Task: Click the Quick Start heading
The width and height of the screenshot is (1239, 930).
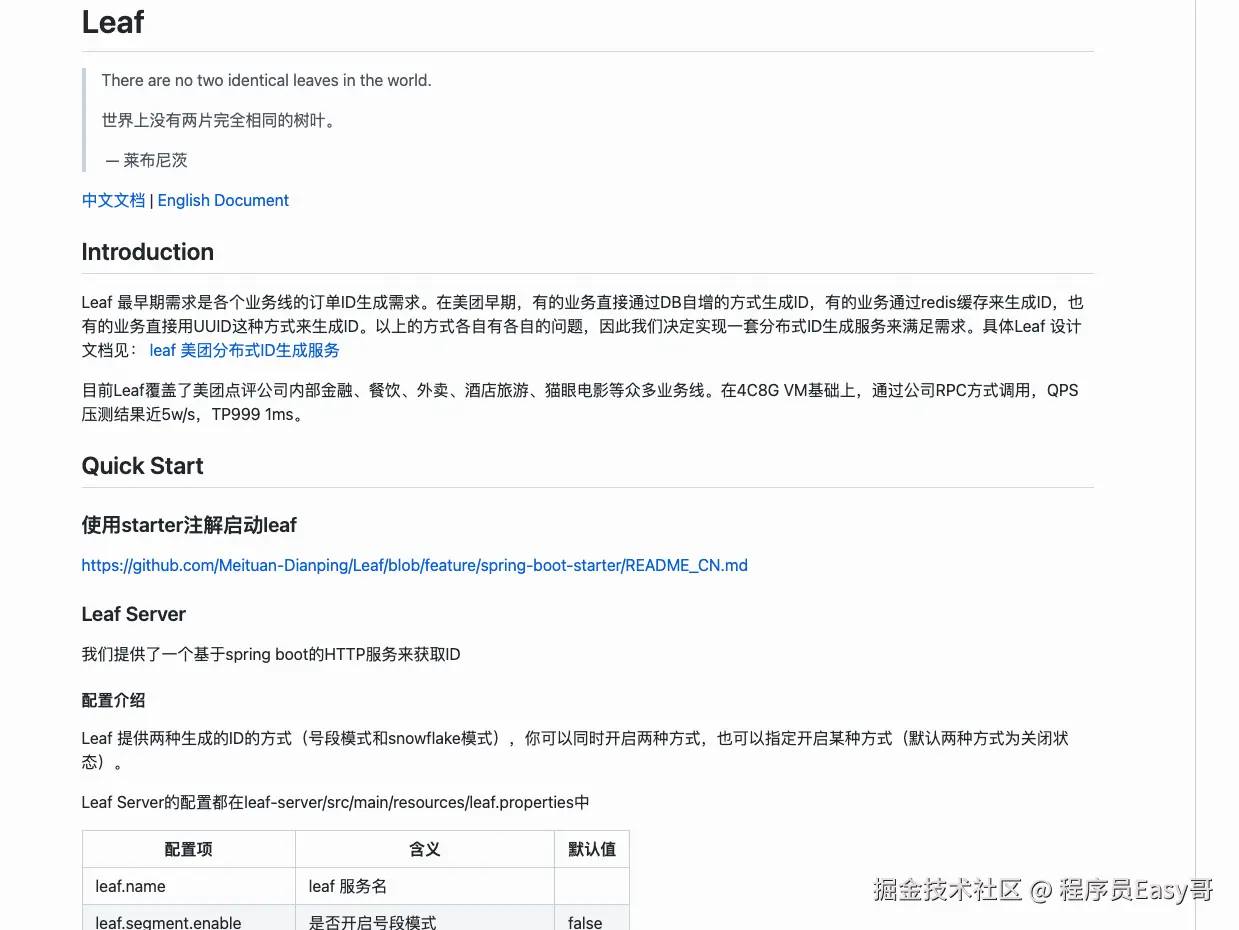Action: (x=142, y=466)
